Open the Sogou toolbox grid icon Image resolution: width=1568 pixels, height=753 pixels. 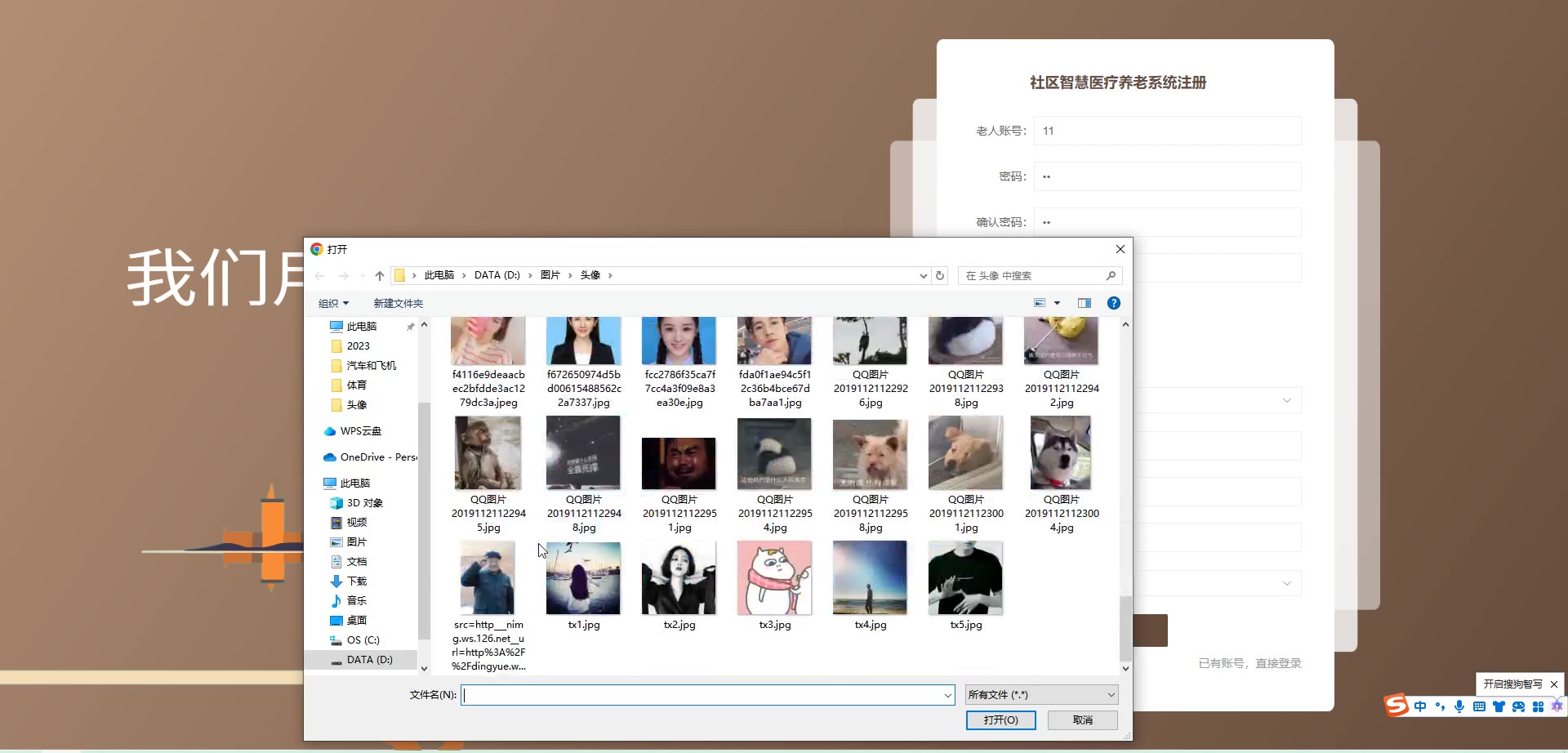[1538, 706]
